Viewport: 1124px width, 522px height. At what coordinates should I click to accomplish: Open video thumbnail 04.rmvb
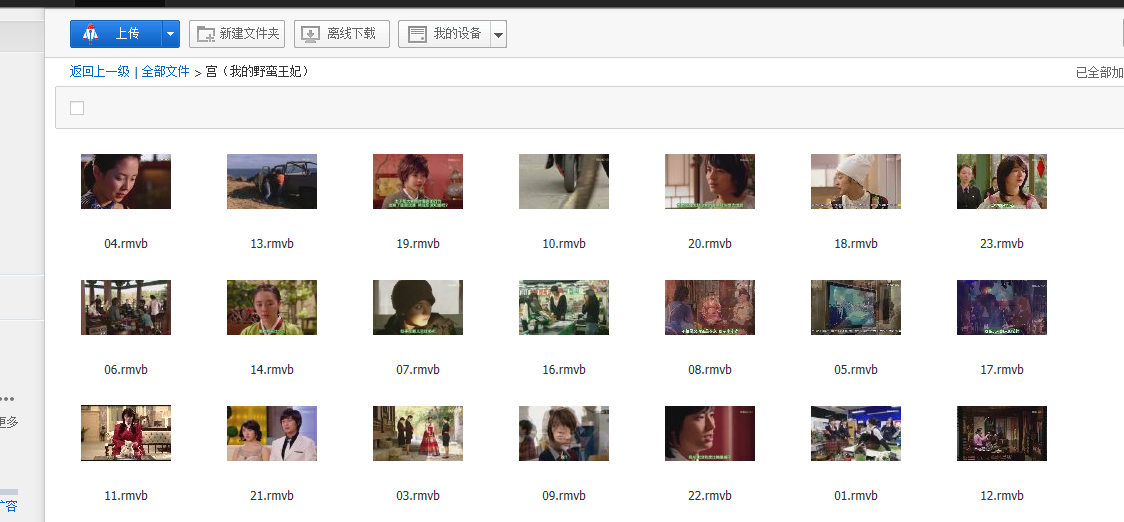point(125,181)
